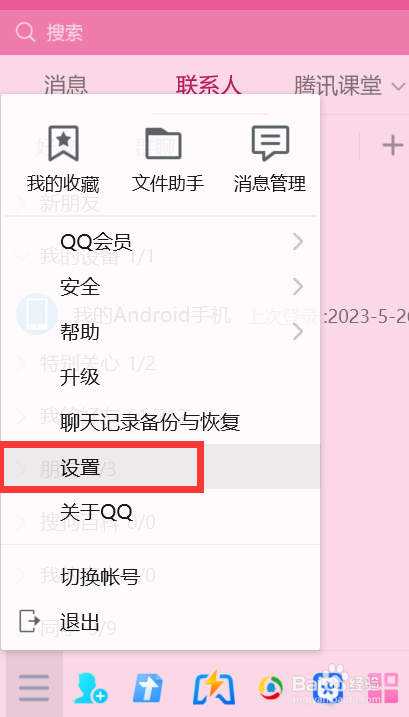Screen dimensions: 409x717
Task: Open 消息管理 speech bubble icon
Action: tap(270, 143)
